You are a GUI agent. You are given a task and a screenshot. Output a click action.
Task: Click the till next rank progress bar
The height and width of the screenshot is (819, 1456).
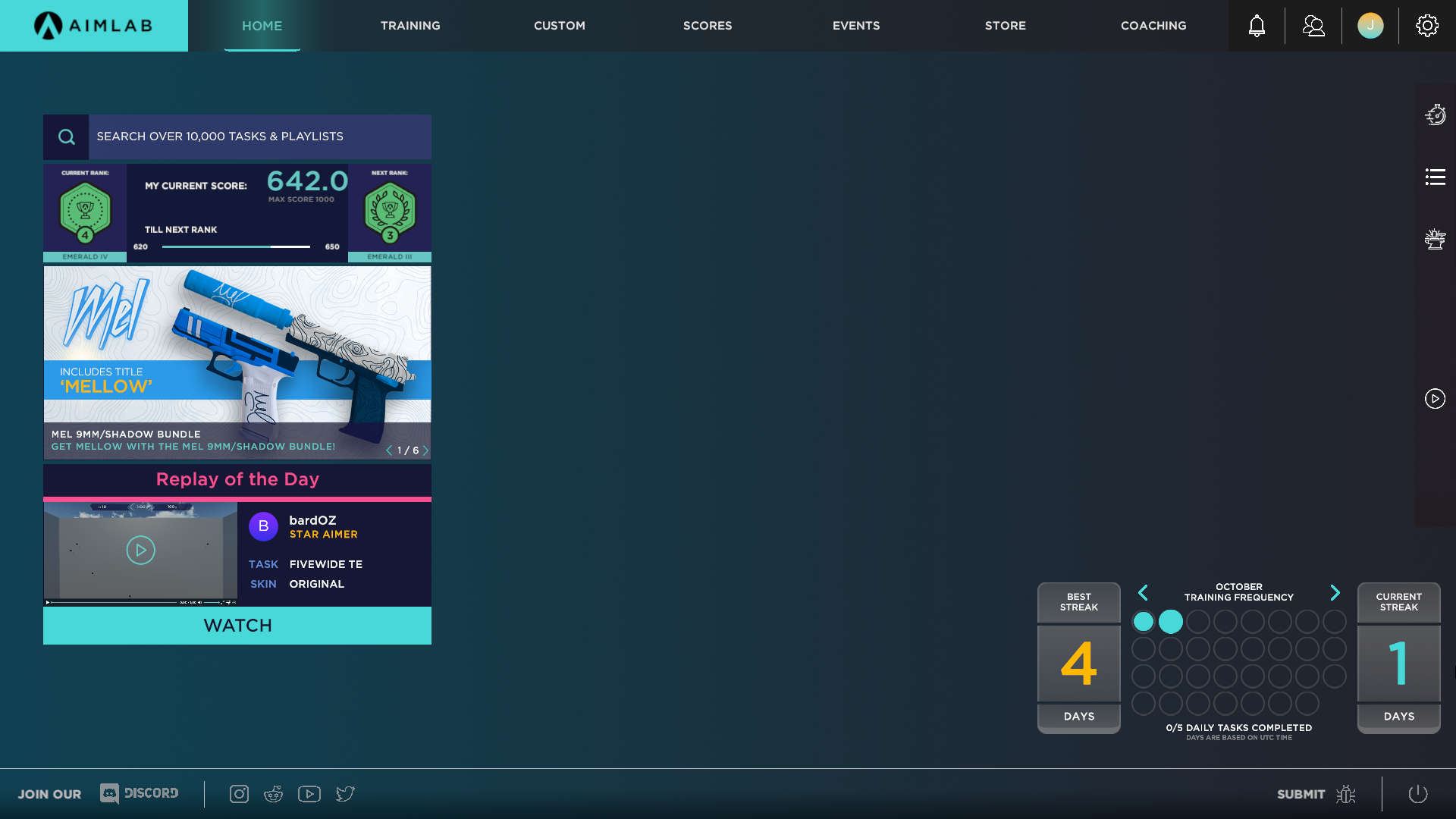236,246
